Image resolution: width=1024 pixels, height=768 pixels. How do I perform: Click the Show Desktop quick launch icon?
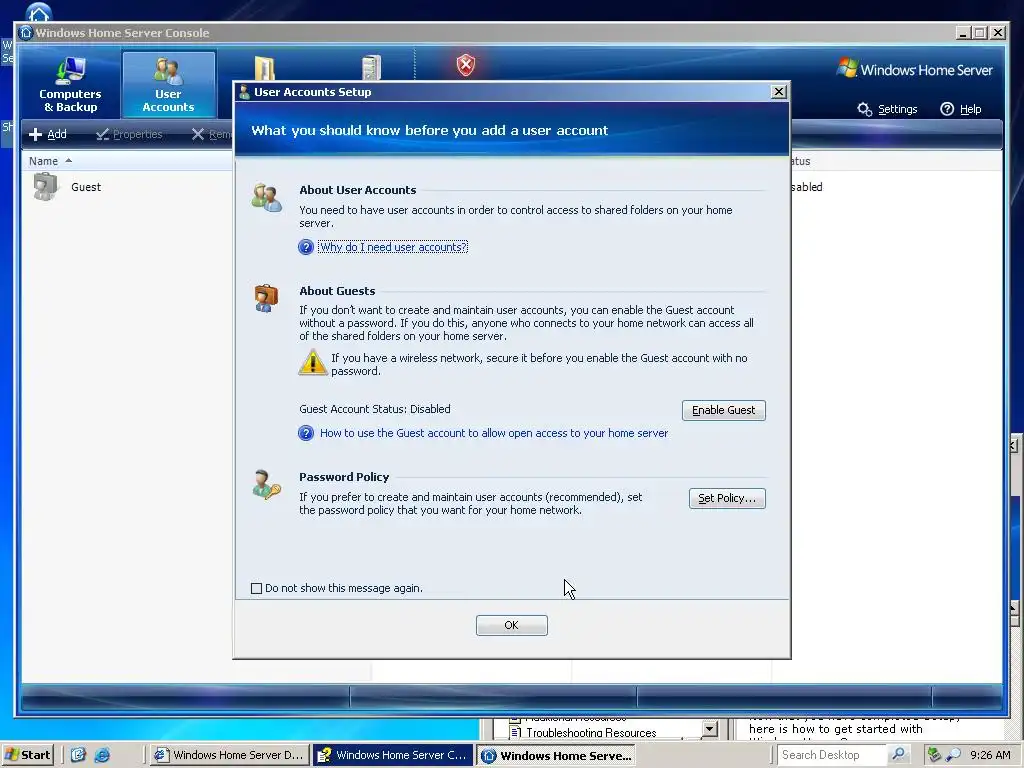78,755
